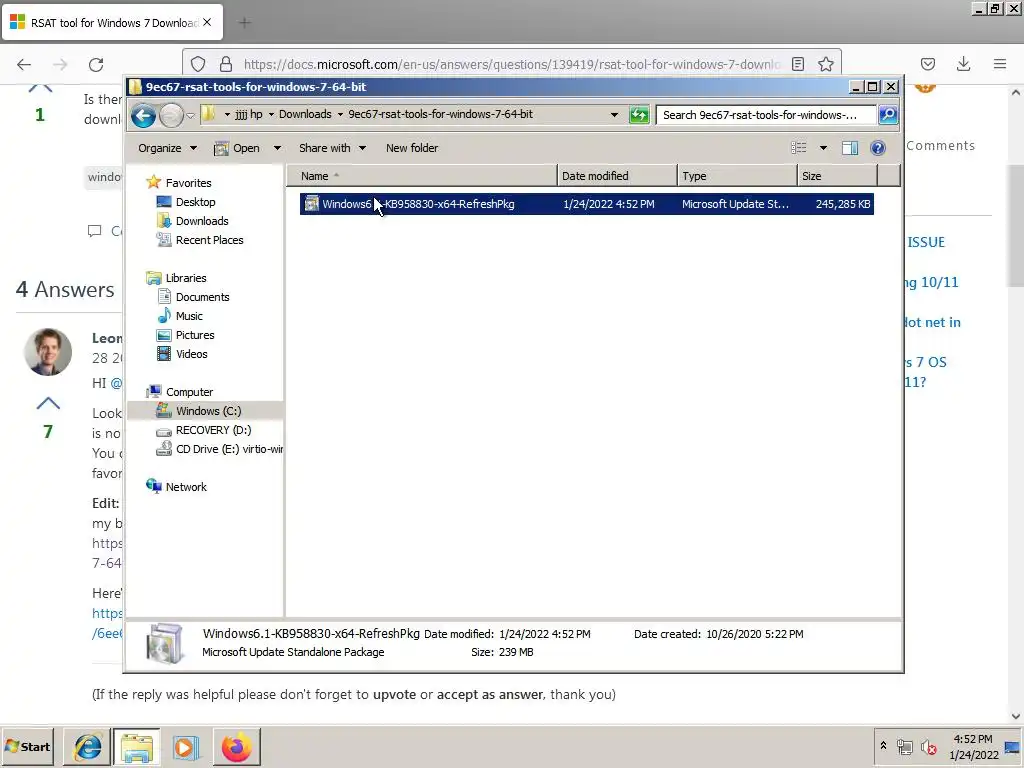The height and width of the screenshot is (768, 1024).
Task: Click Open on the Explorer toolbar
Action: (238, 148)
